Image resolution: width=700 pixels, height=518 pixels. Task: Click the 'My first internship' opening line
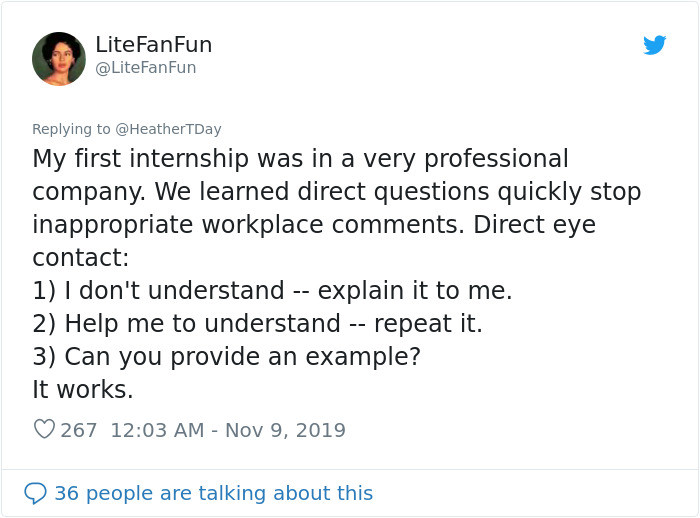pos(300,159)
